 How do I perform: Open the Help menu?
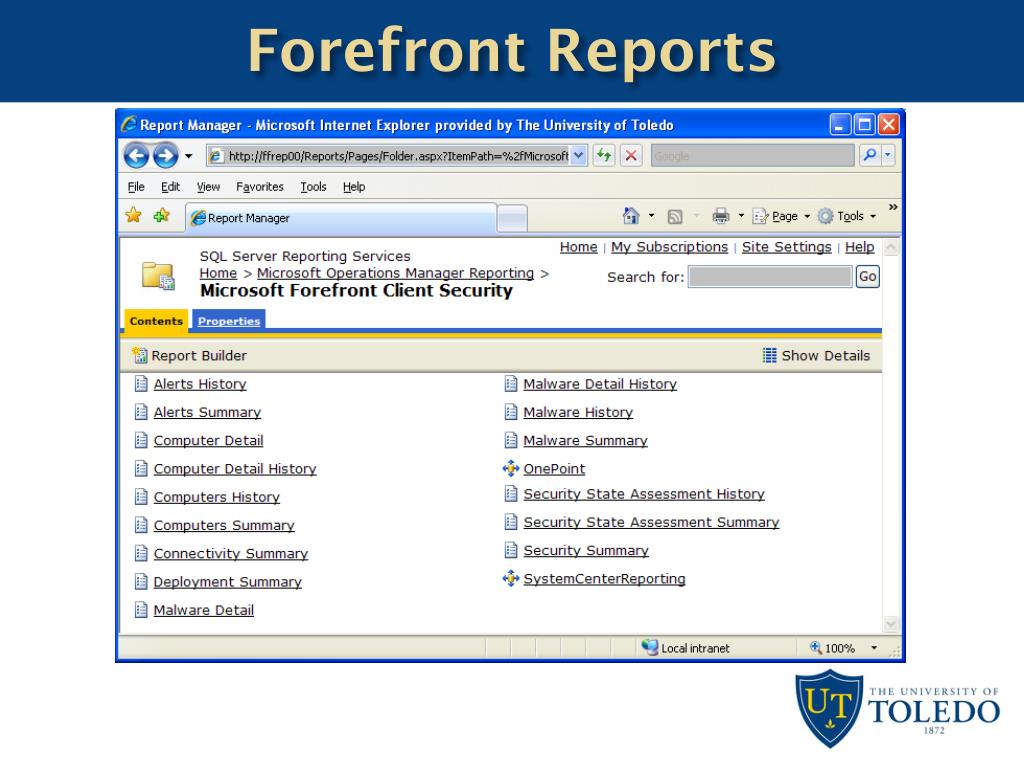(354, 187)
